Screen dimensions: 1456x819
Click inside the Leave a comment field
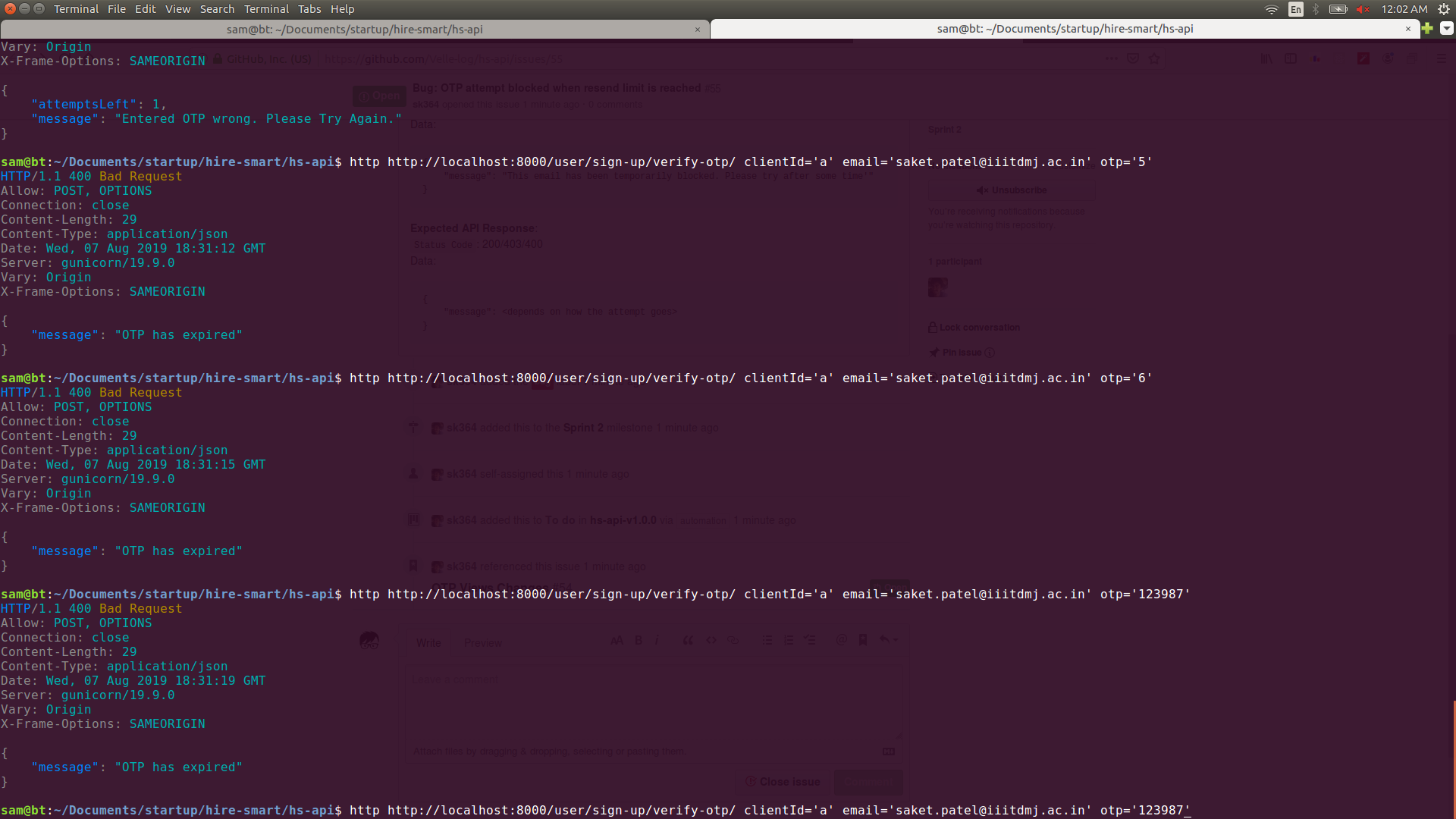[652, 701]
